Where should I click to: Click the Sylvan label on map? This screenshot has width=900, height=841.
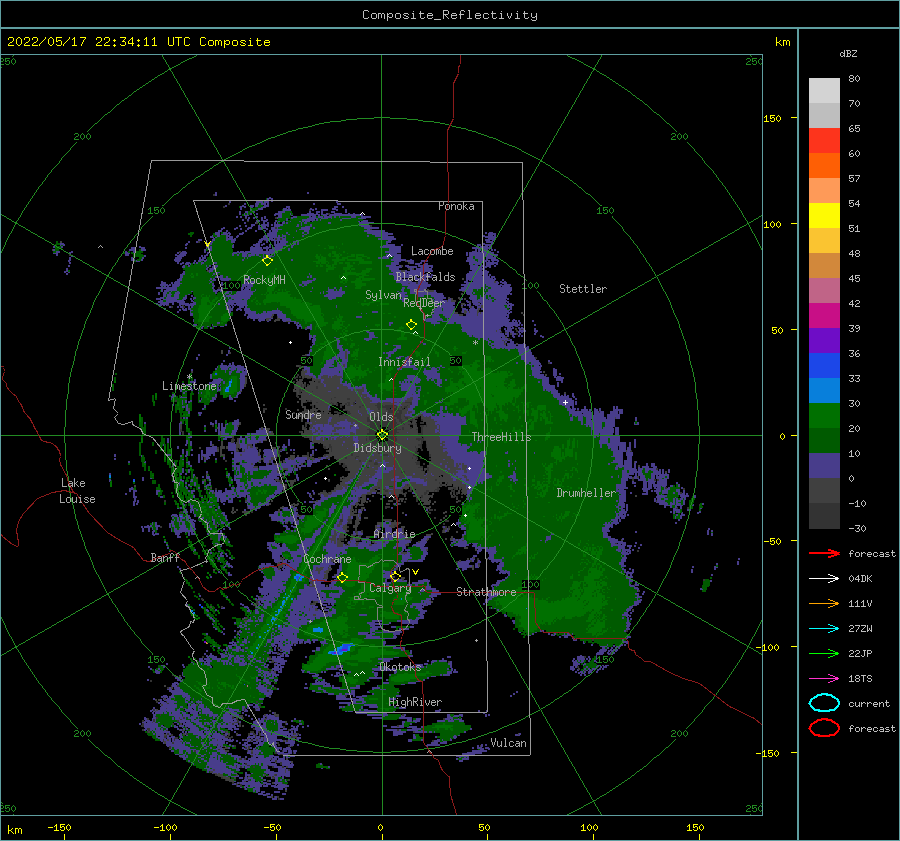383,295
